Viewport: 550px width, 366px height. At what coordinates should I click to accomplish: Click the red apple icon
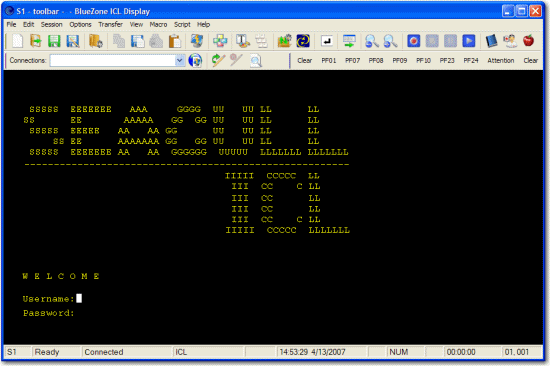(528, 41)
